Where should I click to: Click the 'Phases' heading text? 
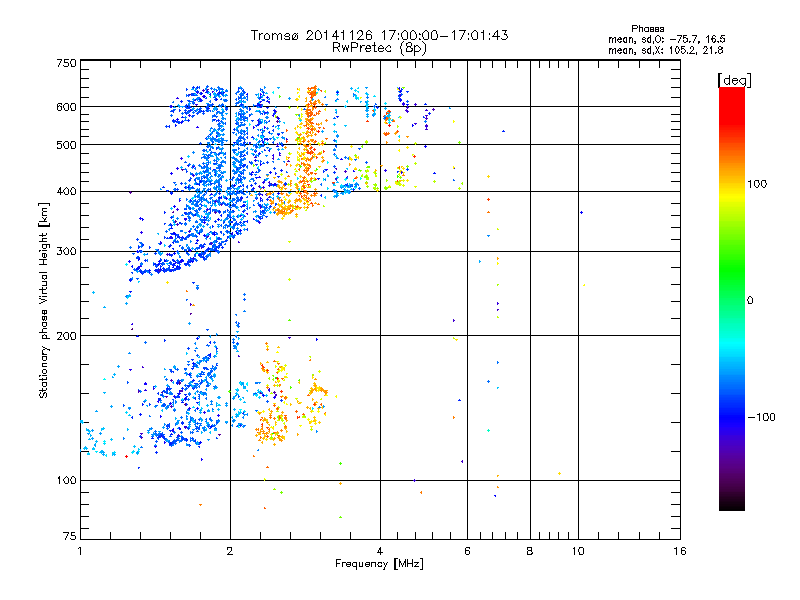647,29
